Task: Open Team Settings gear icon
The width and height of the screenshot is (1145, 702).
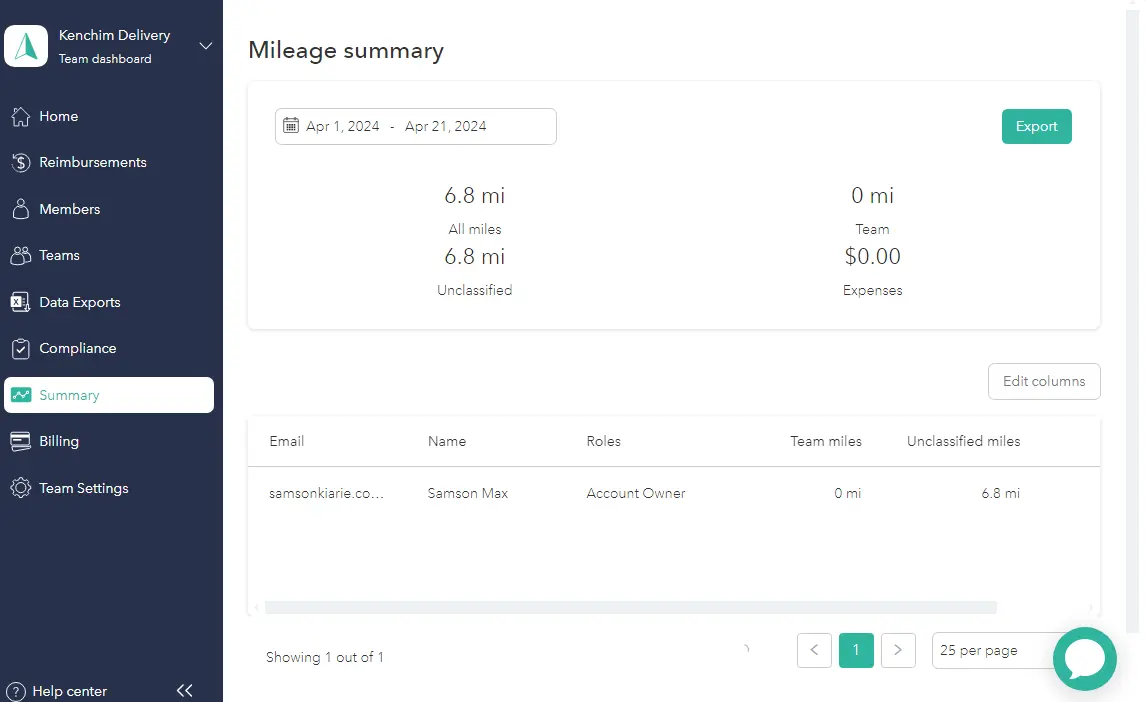Action: coord(22,488)
